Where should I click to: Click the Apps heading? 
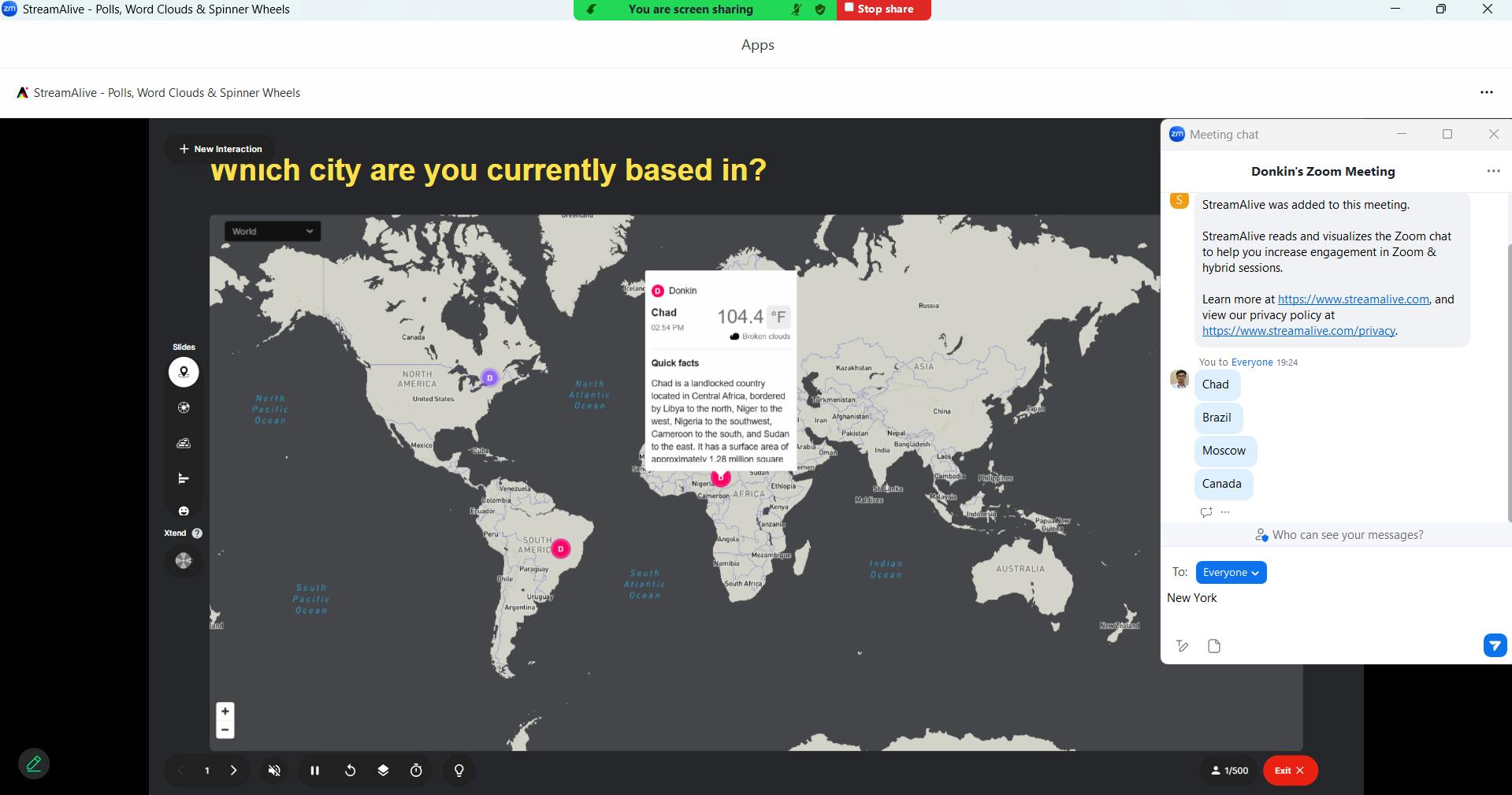pos(758,45)
